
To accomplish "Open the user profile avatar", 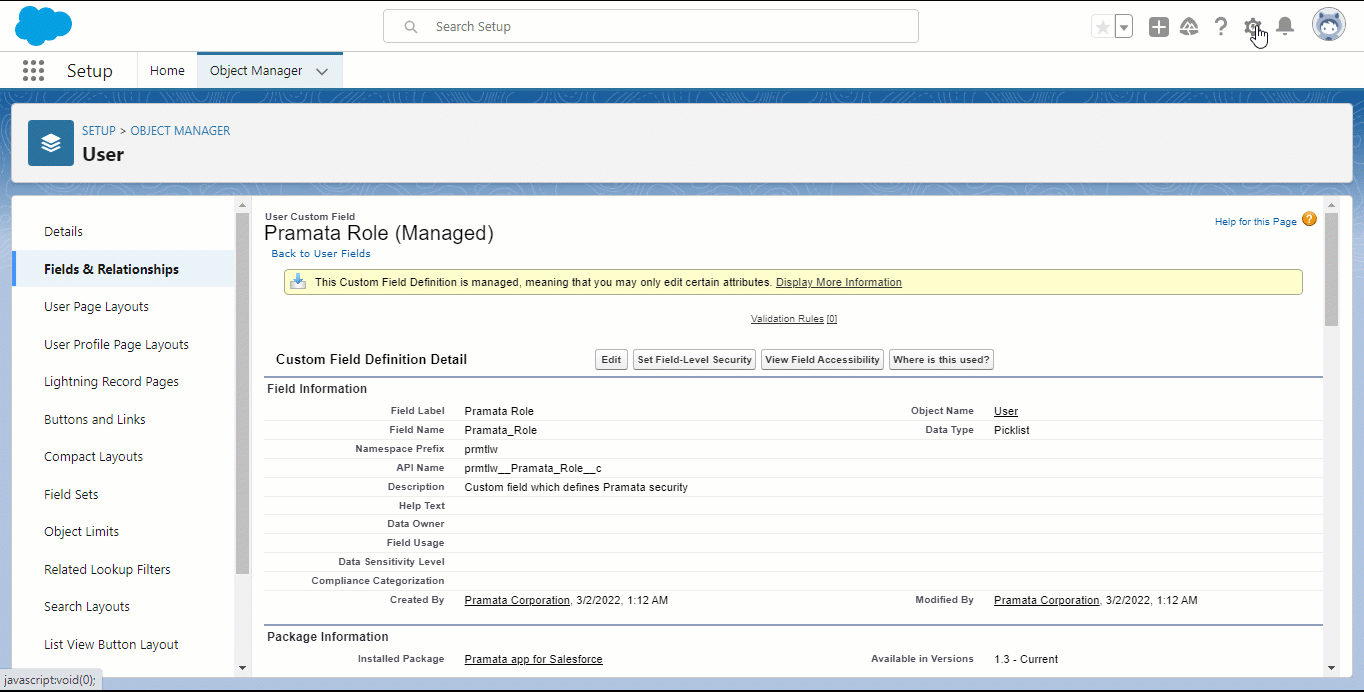I will coord(1329,26).
